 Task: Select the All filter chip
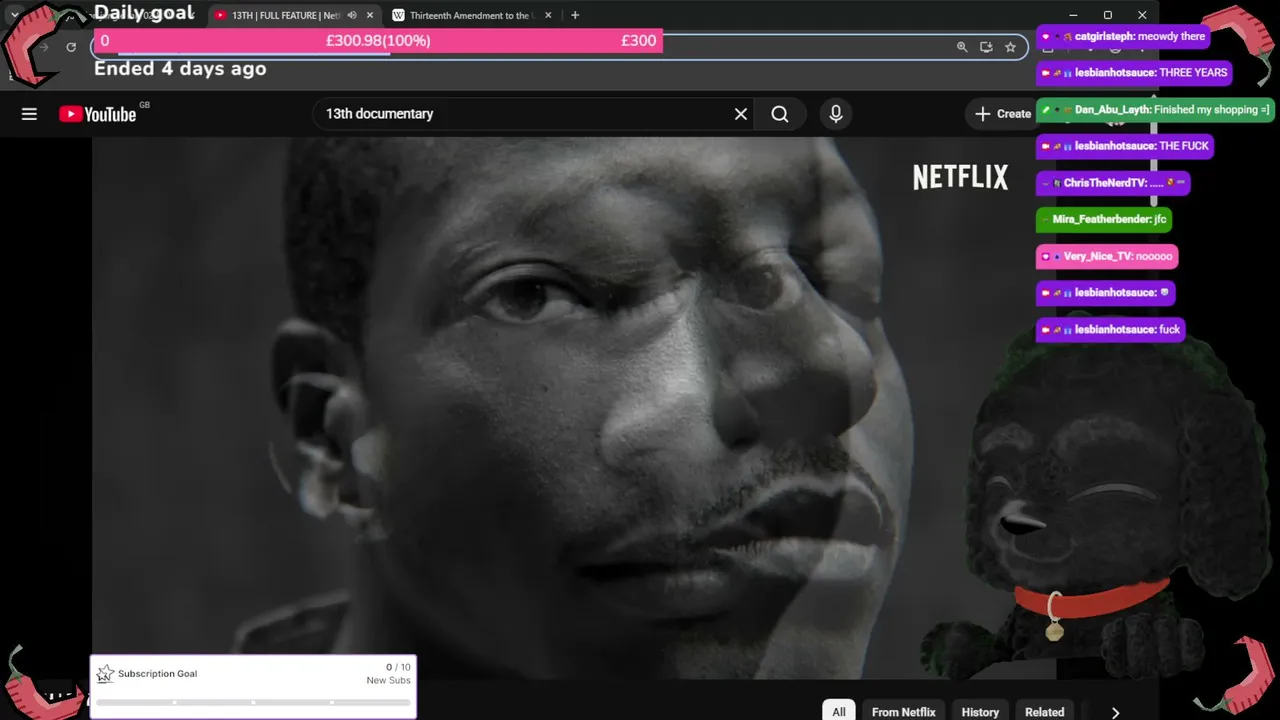tap(839, 712)
